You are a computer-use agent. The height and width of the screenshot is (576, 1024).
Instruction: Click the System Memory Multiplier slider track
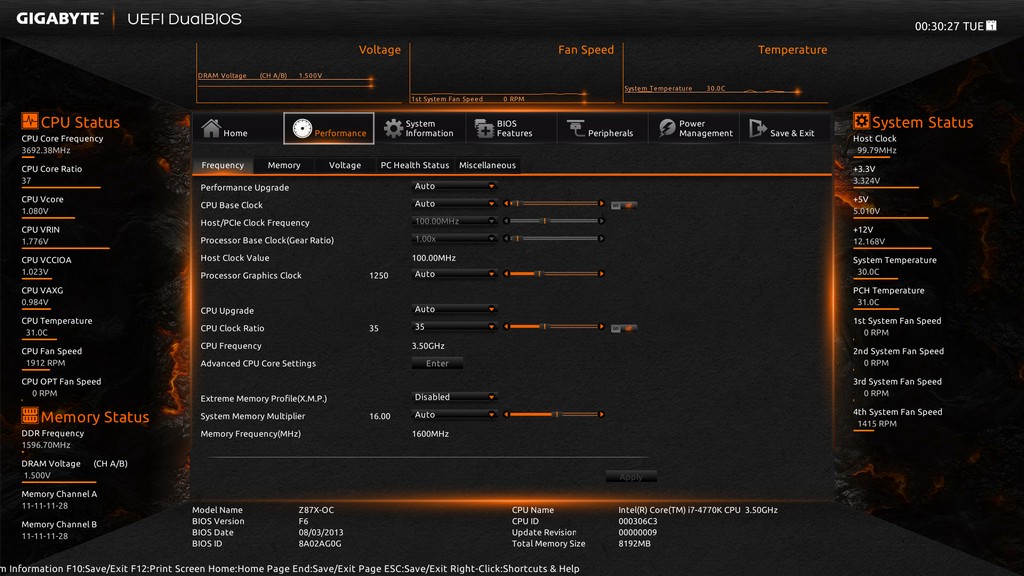pyautogui.click(x=554, y=414)
